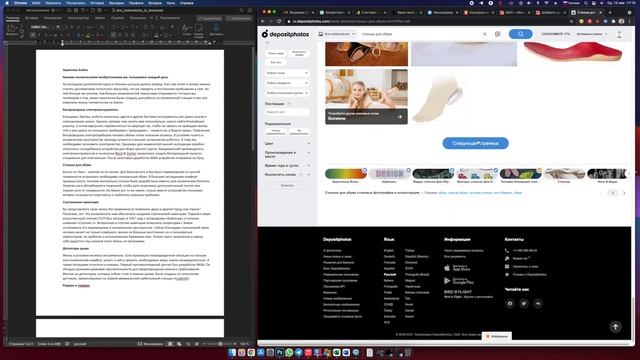The image size is (640, 360).
Task: Reload the Depositphotos page
Action: coord(279,21)
